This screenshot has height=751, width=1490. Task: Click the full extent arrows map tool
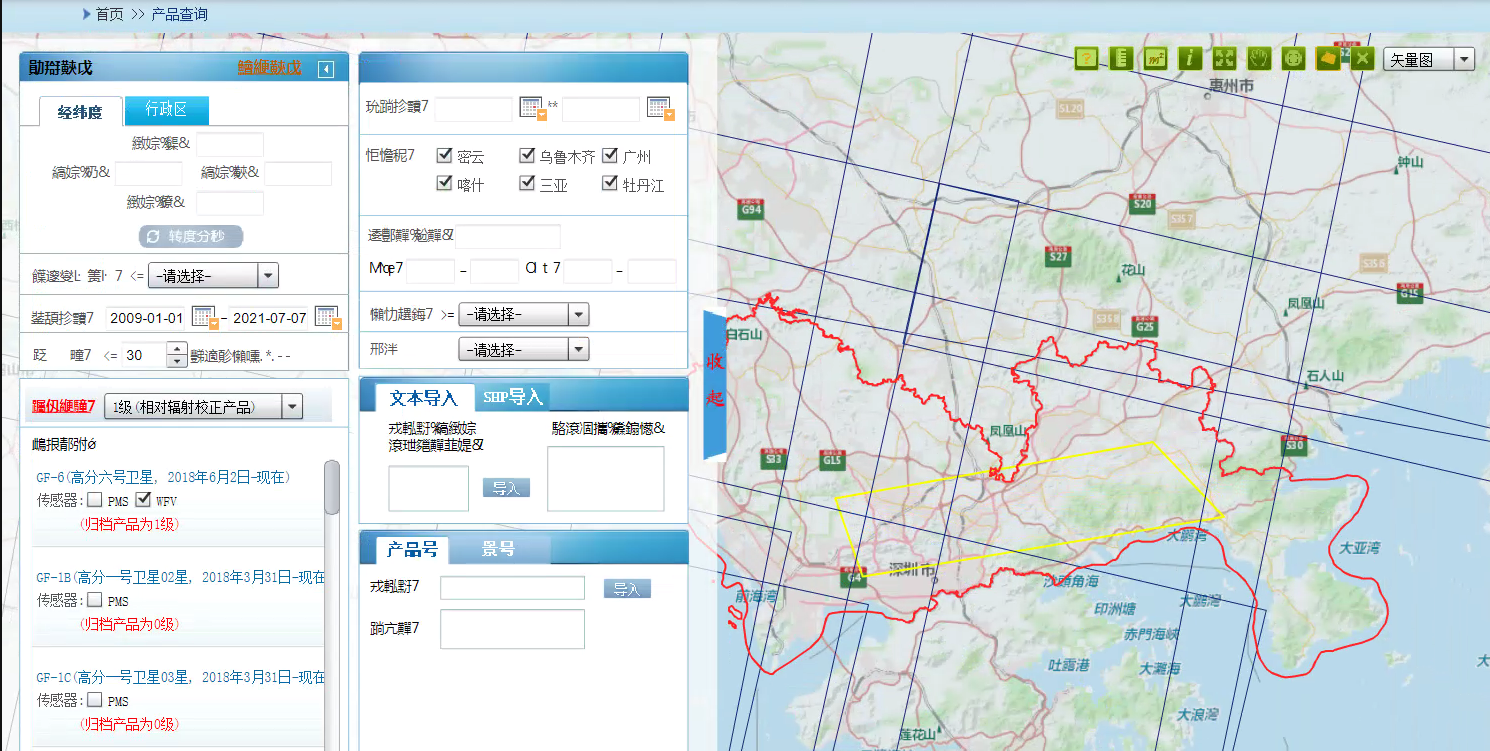[1224, 59]
